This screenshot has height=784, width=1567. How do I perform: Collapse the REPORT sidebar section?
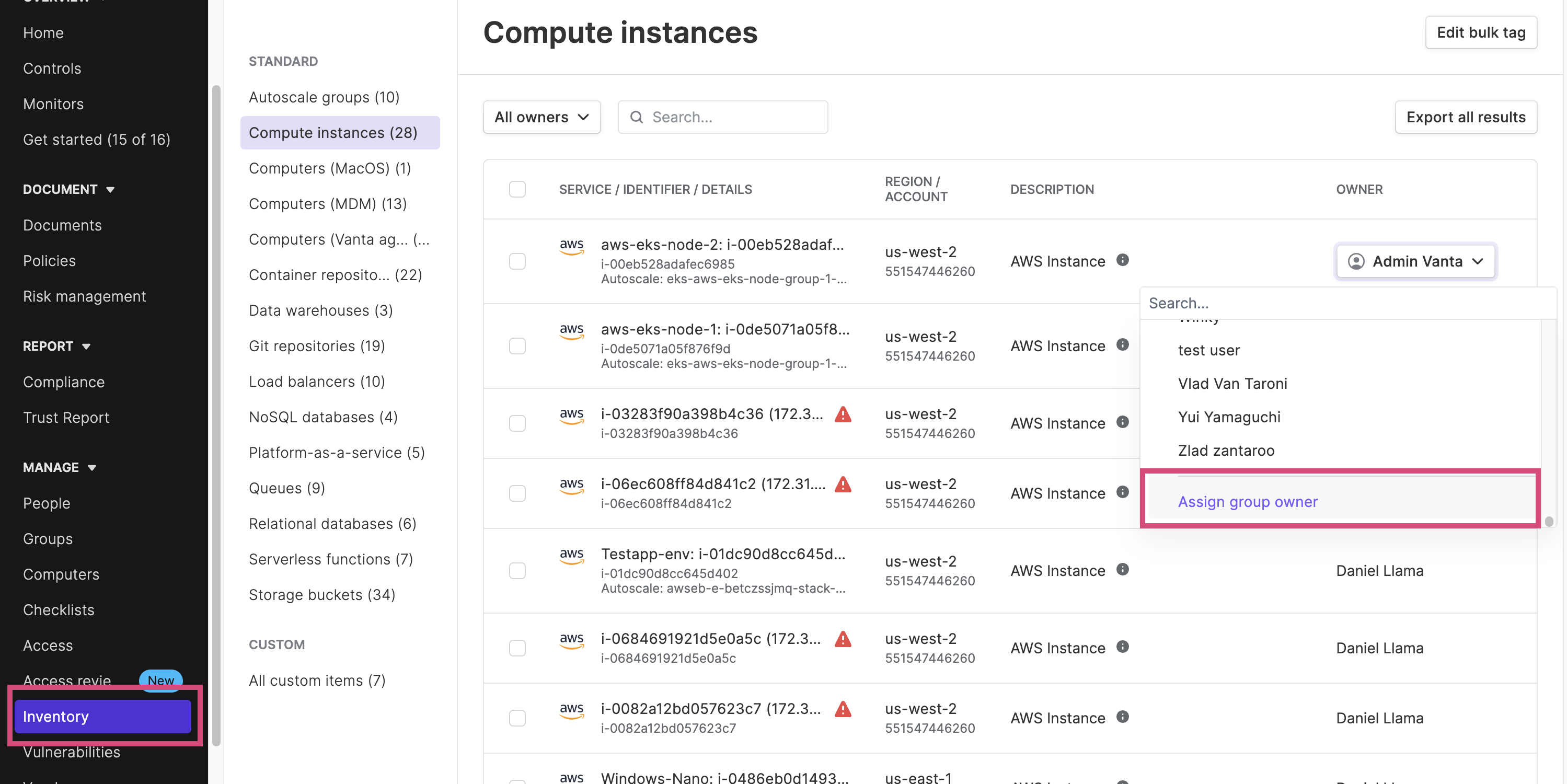point(56,346)
